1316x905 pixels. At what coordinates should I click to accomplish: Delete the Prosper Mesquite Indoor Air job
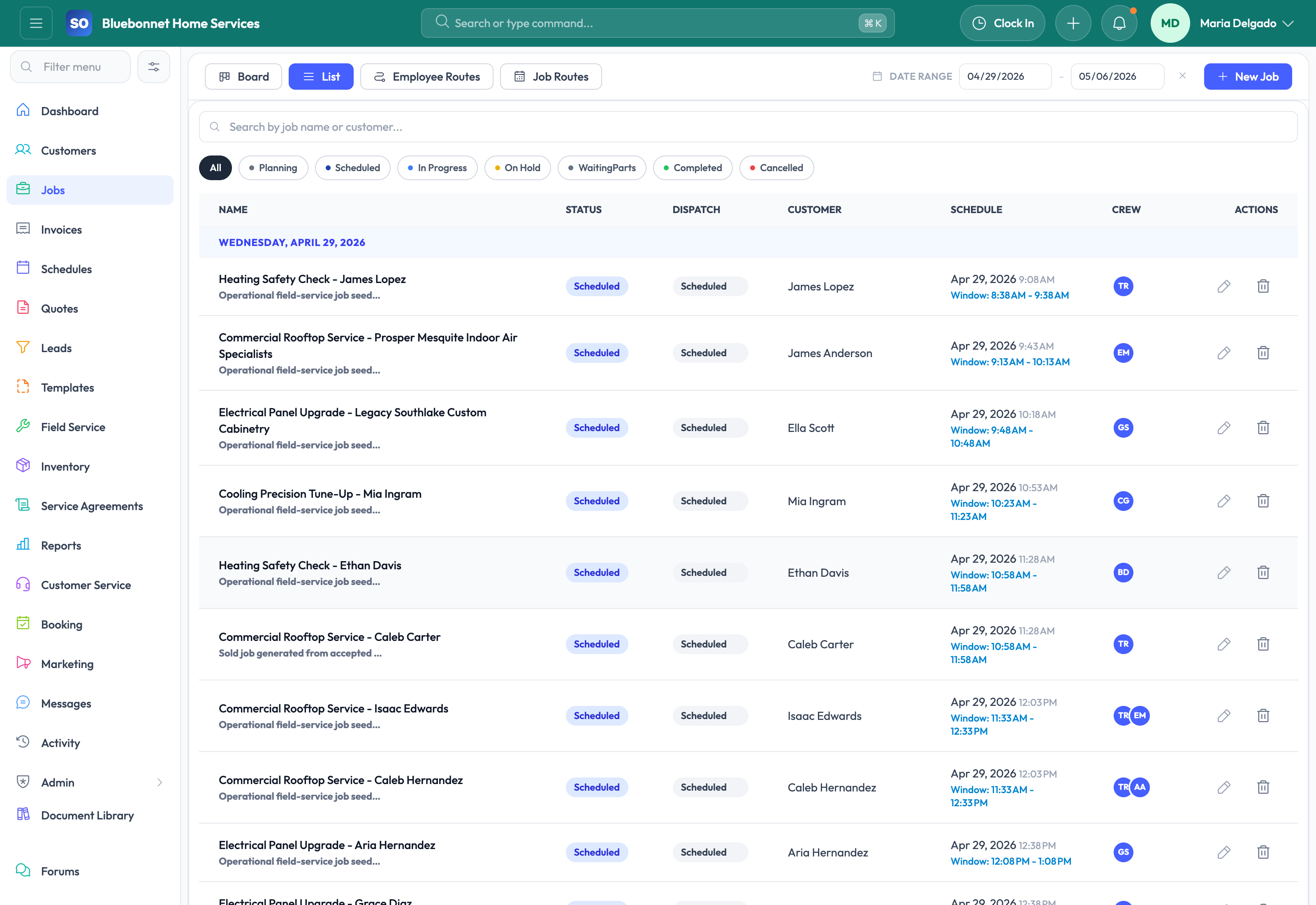[1263, 353]
